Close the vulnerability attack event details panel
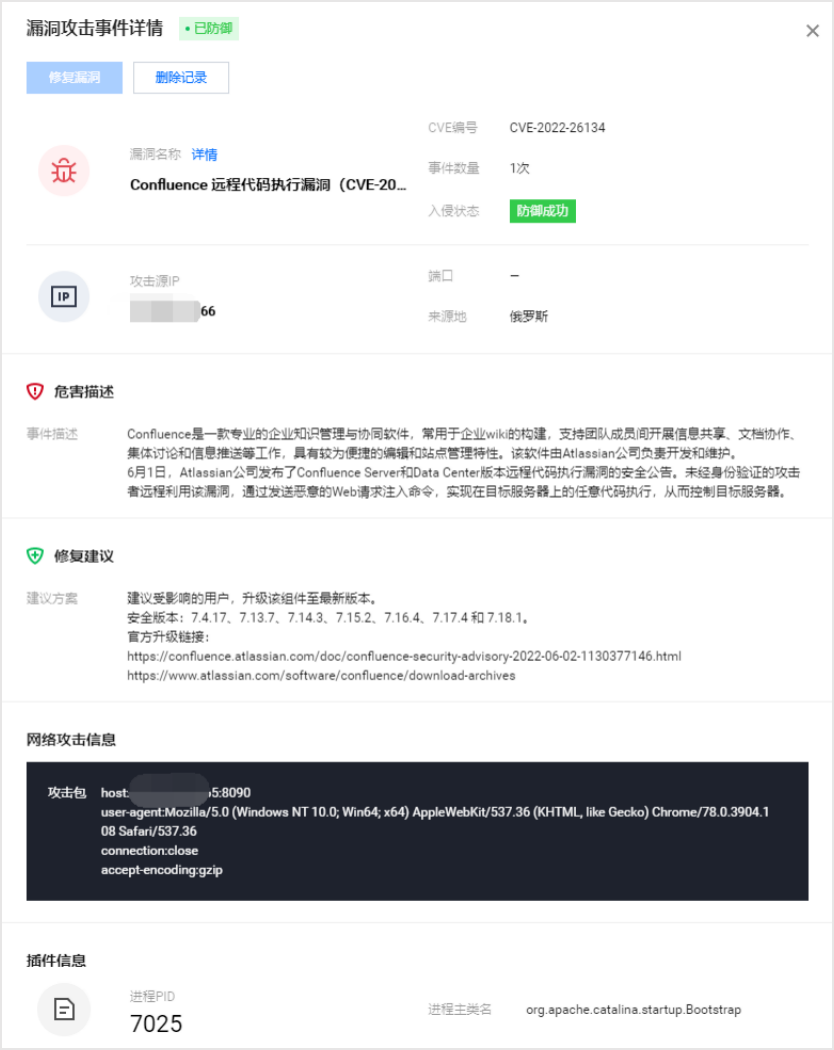Image resolution: width=834 pixels, height=1050 pixels. (812, 31)
